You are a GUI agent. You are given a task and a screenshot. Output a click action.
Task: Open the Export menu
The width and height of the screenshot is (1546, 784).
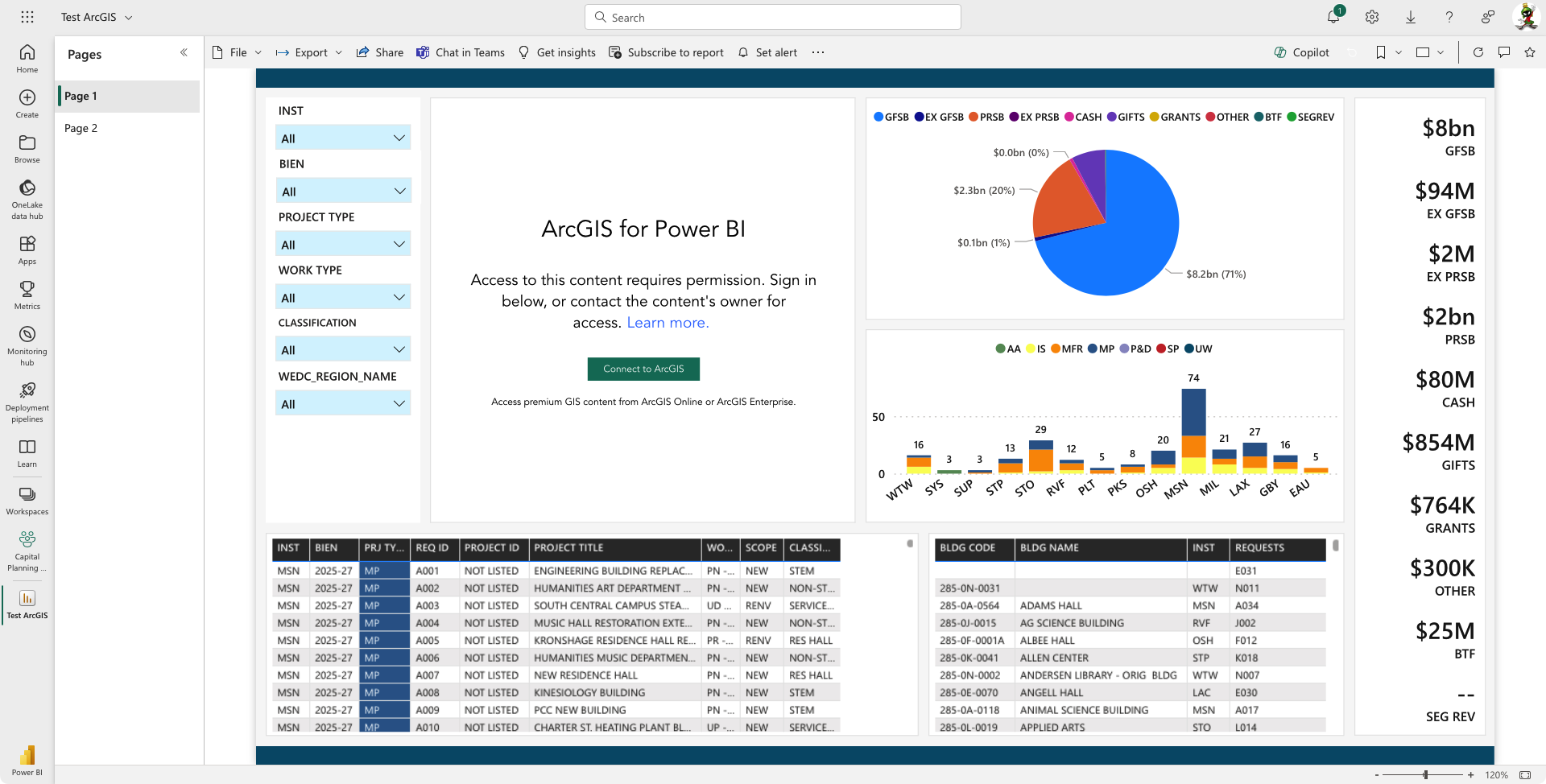[x=309, y=52]
